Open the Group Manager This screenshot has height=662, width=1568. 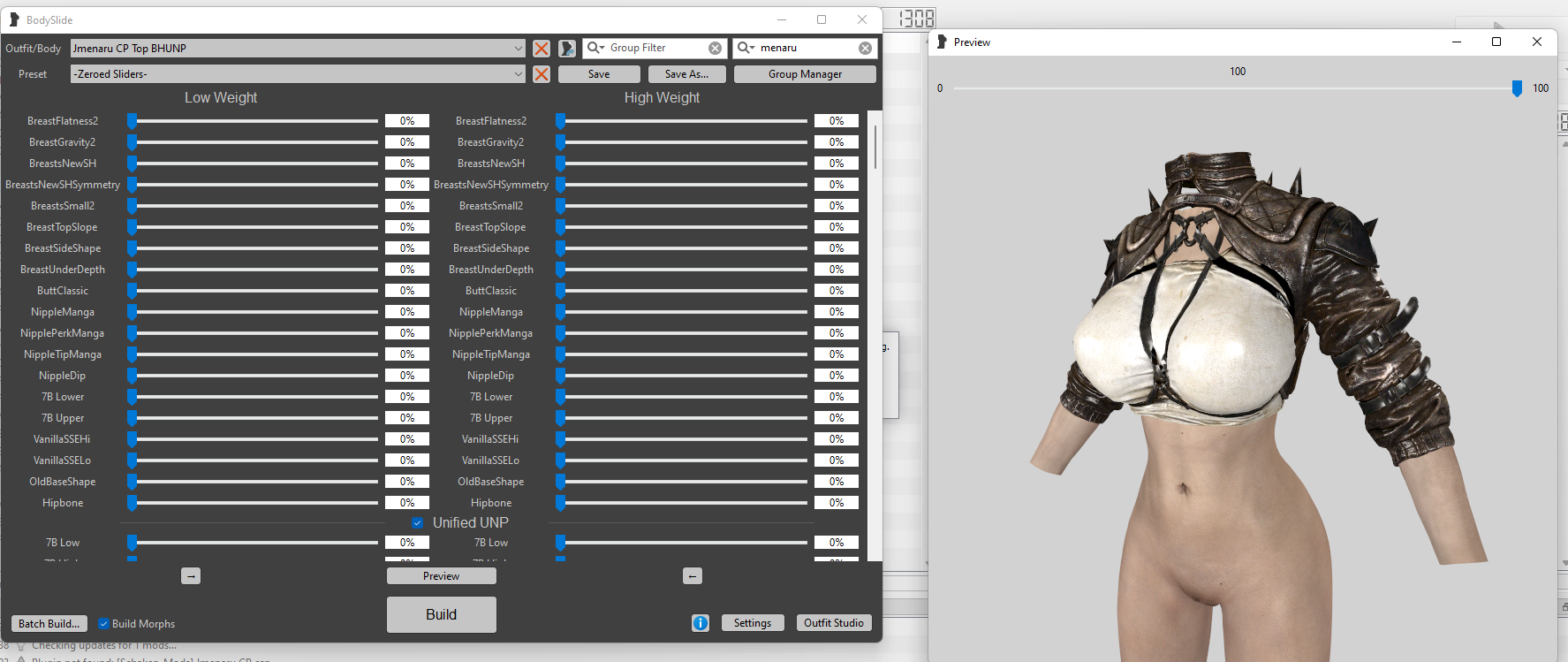click(805, 74)
